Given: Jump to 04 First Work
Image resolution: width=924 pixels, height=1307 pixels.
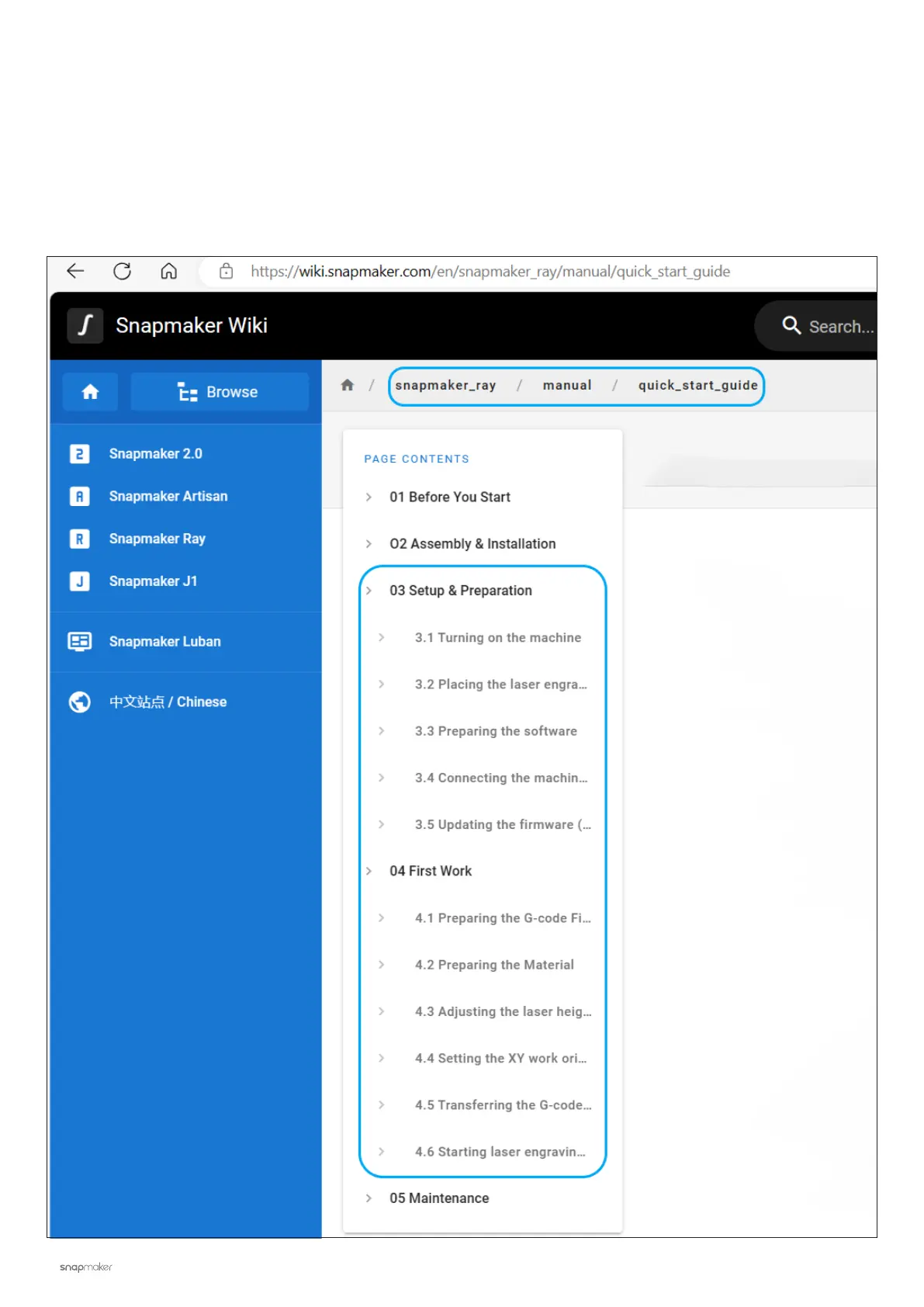Looking at the screenshot, I should [431, 871].
